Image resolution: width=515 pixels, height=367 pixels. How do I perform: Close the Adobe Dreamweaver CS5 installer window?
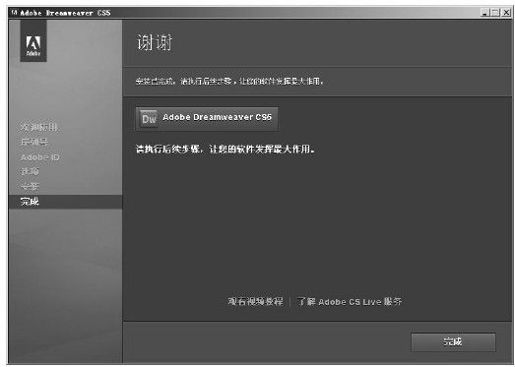(x=506, y=13)
